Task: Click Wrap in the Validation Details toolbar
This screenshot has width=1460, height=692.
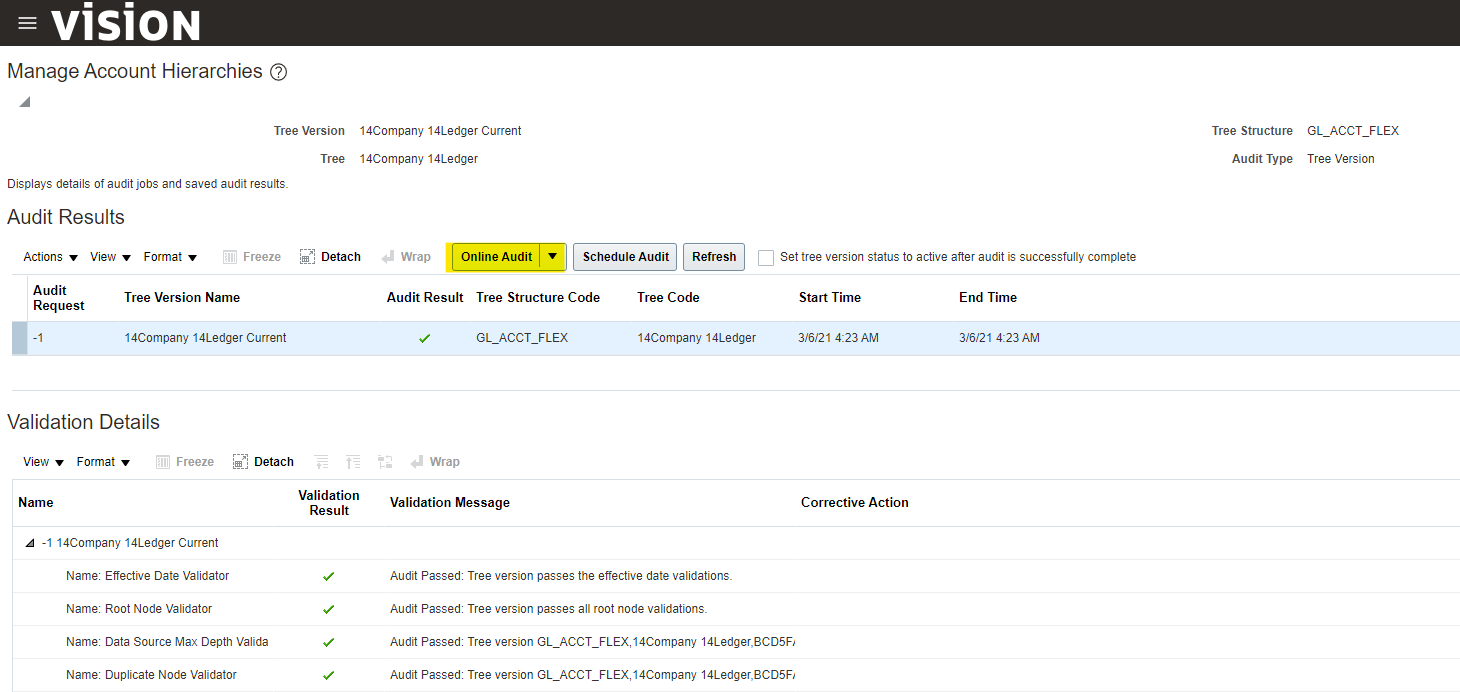Action: coord(434,462)
